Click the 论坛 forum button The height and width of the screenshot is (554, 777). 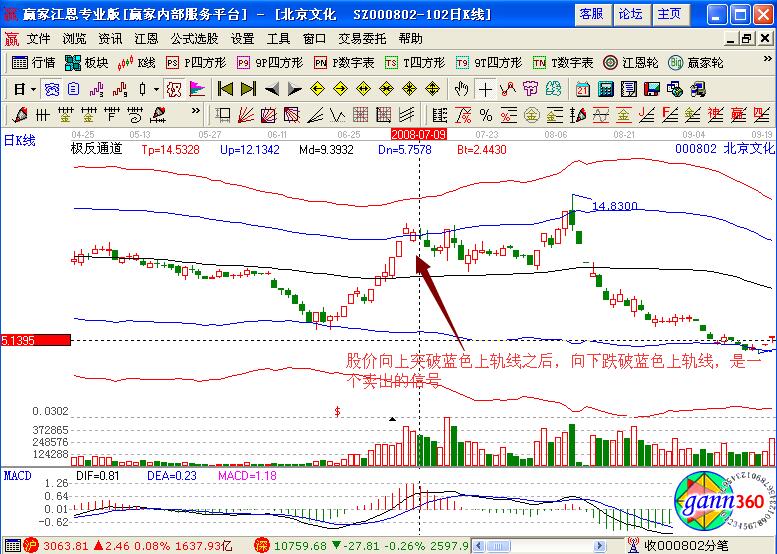click(x=630, y=14)
